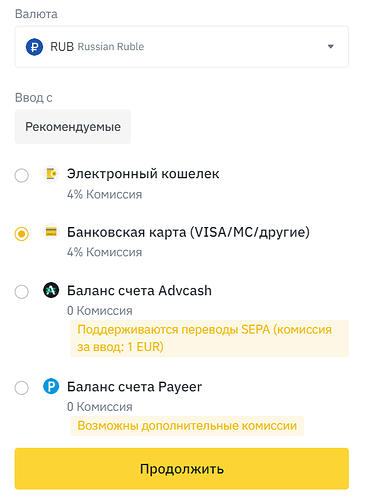Click the RUB ruble currency icon
Screen dimensions: 376x500
tap(34, 47)
